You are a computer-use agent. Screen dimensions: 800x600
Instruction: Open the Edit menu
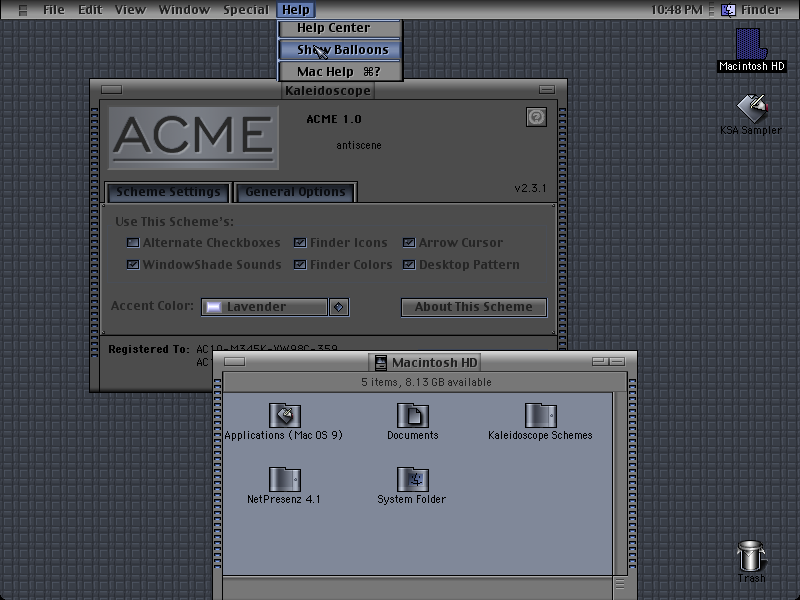coord(90,10)
